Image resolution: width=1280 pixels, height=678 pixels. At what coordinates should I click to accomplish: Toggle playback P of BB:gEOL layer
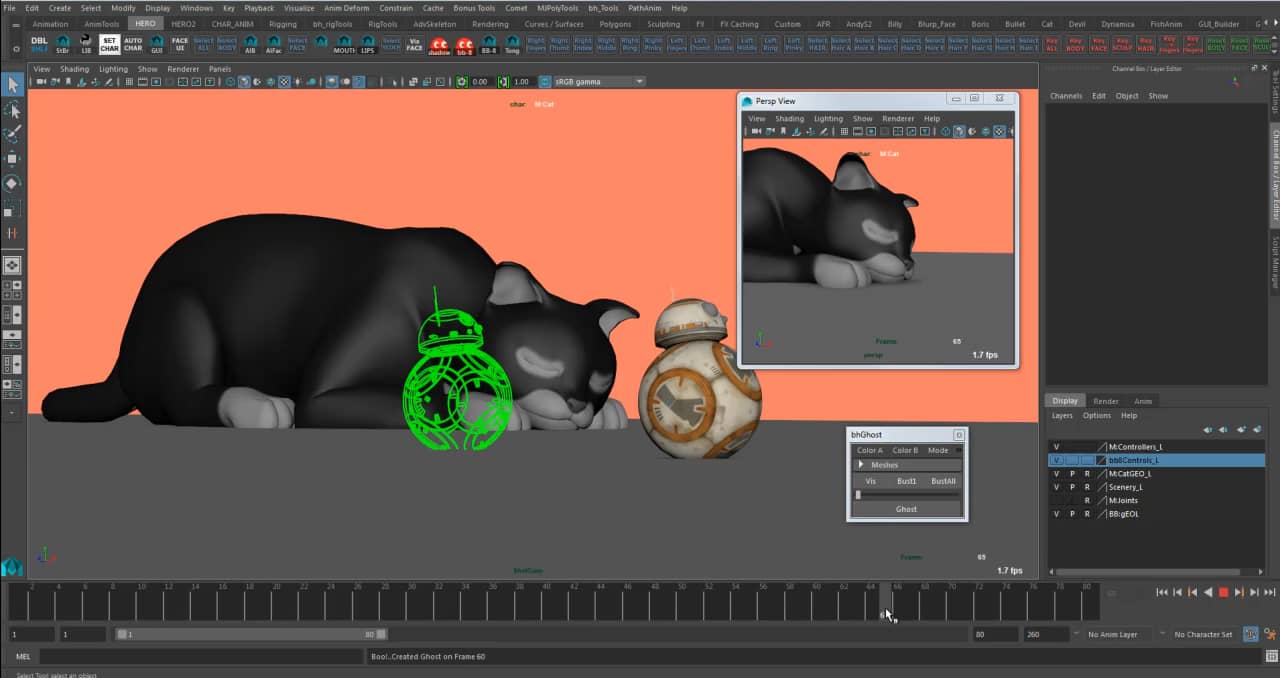click(x=1072, y=514)
